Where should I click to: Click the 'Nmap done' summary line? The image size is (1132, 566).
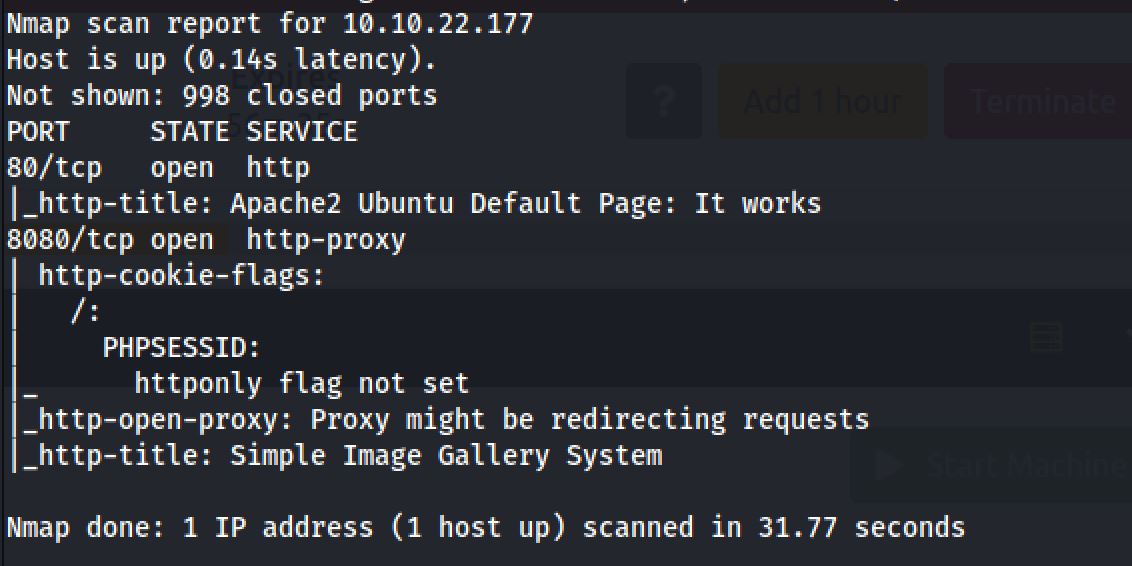pos(486,528)
